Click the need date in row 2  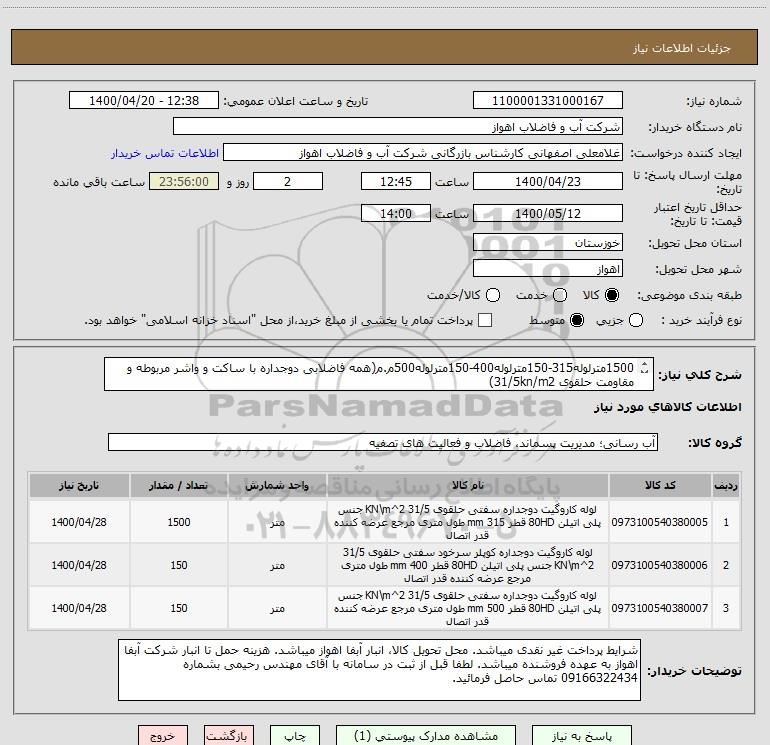click(x=79, y=565)
